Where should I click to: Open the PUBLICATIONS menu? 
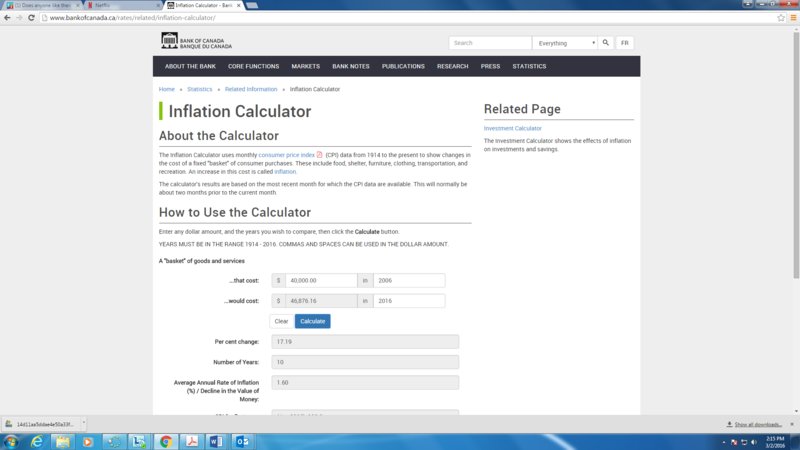point(403,66)
